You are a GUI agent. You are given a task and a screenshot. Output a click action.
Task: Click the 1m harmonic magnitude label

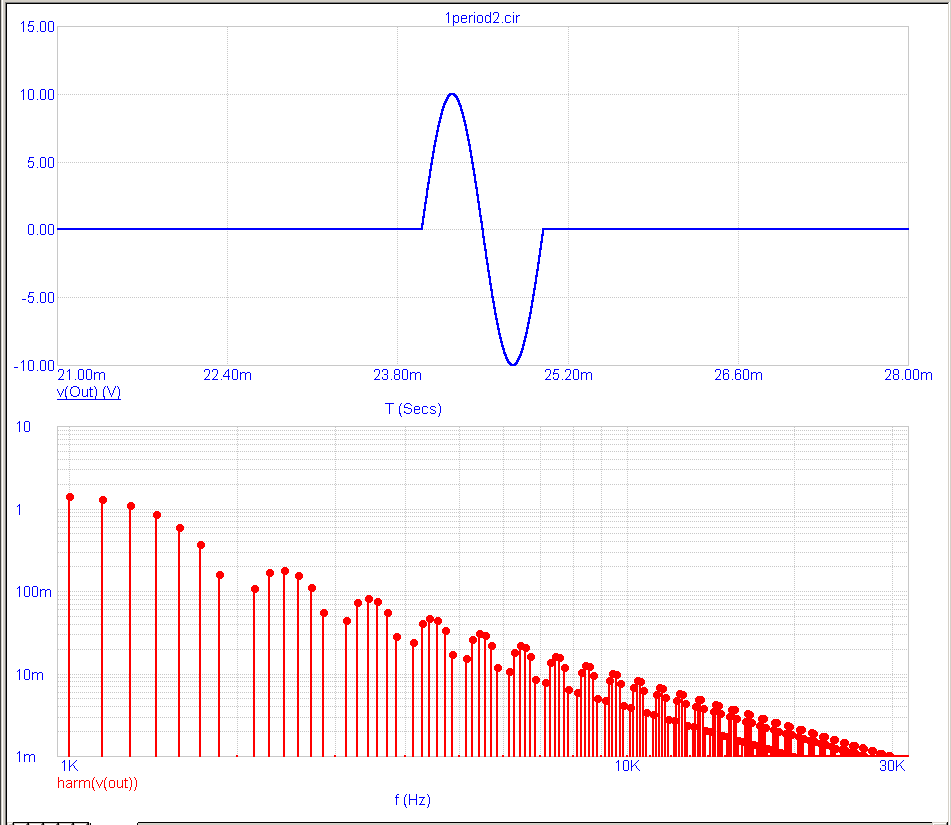[25, 757]
